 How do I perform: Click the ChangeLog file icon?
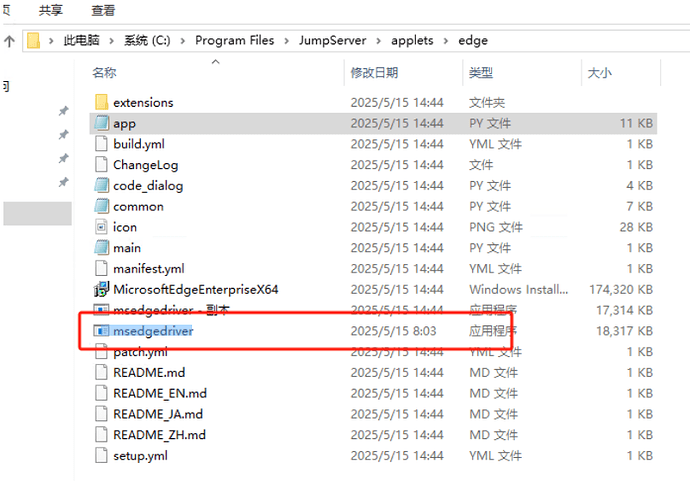pyautogui.click(x=101, y=164)
